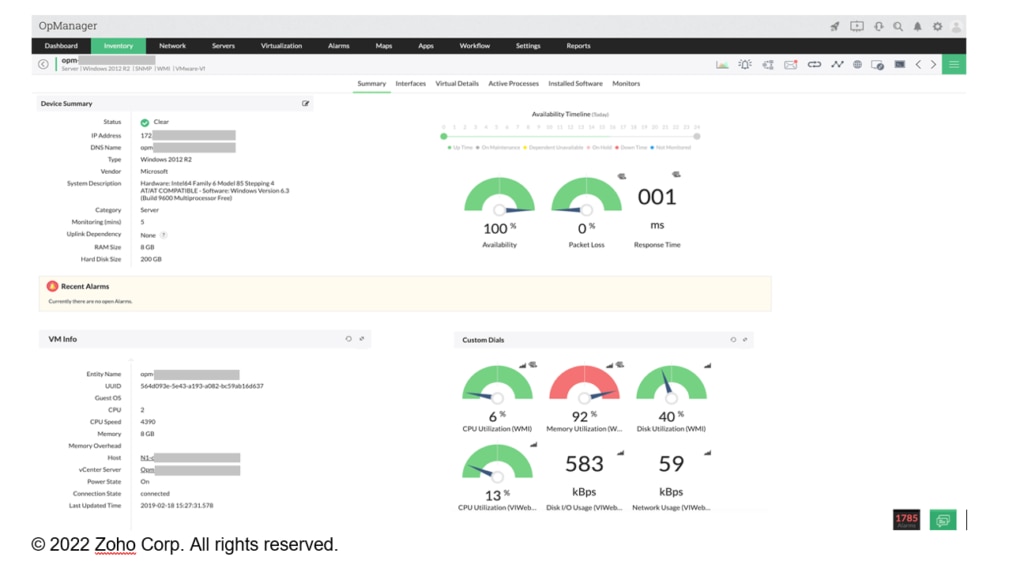Click the OpManager logo text
The height and width of the screenshot is (576, 1024).
(68, 26)
